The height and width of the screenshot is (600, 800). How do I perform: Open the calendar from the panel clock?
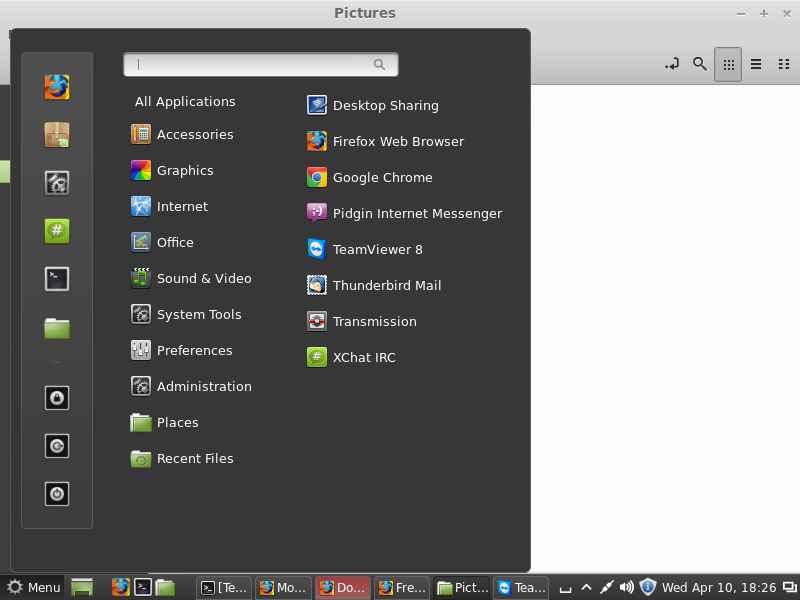tap(719, 588)
